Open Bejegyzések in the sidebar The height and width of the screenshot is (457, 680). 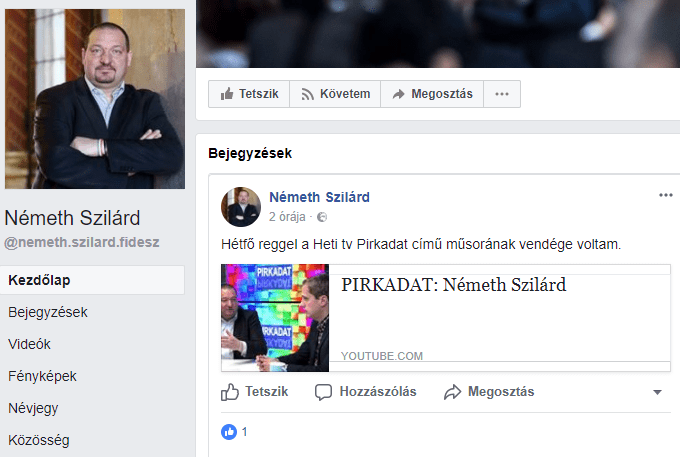click(x=48, y=312)
